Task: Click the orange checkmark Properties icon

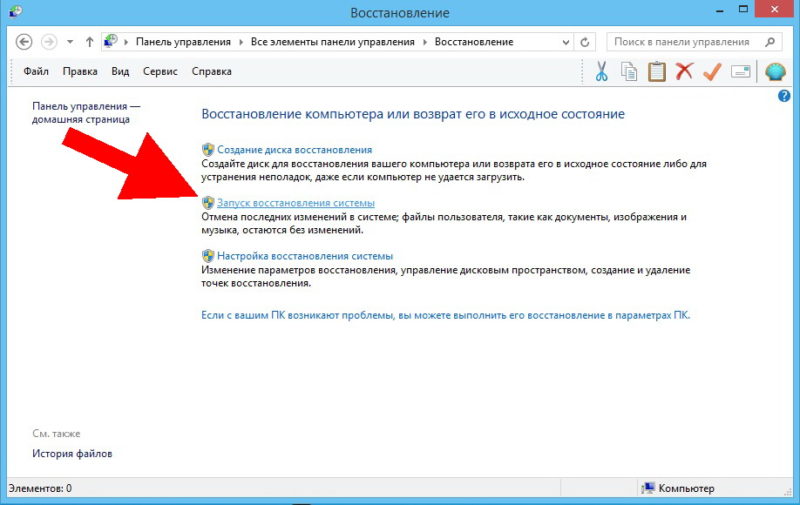Action: [712, 72]
